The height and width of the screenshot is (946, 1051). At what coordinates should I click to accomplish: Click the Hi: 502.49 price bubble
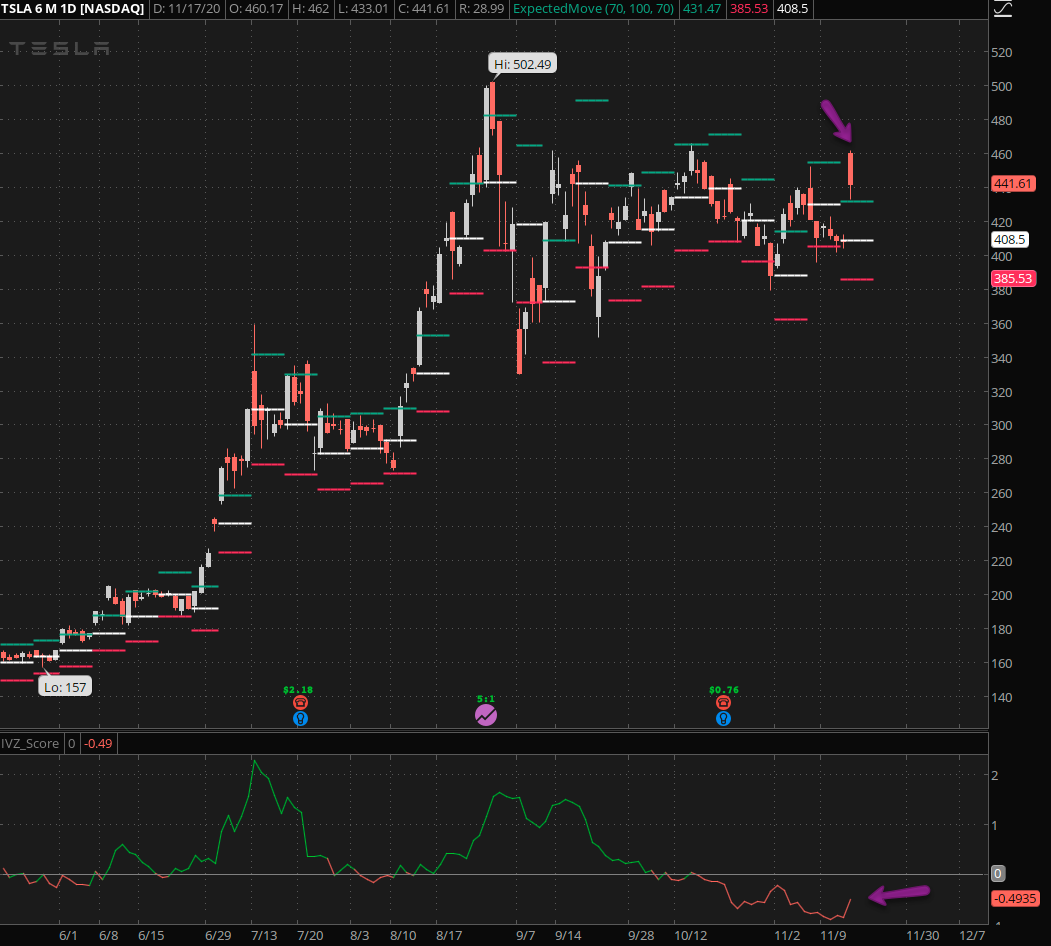(x=522, y=64)
